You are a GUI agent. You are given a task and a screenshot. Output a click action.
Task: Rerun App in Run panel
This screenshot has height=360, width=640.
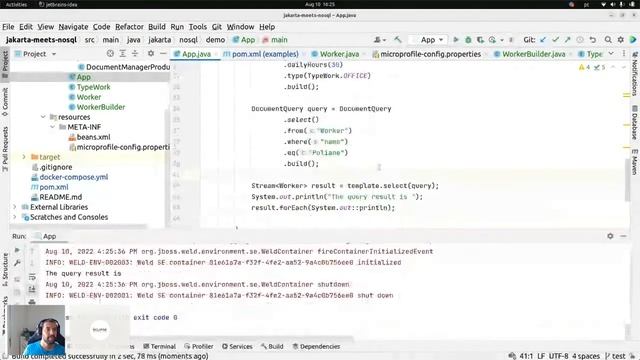17,250
